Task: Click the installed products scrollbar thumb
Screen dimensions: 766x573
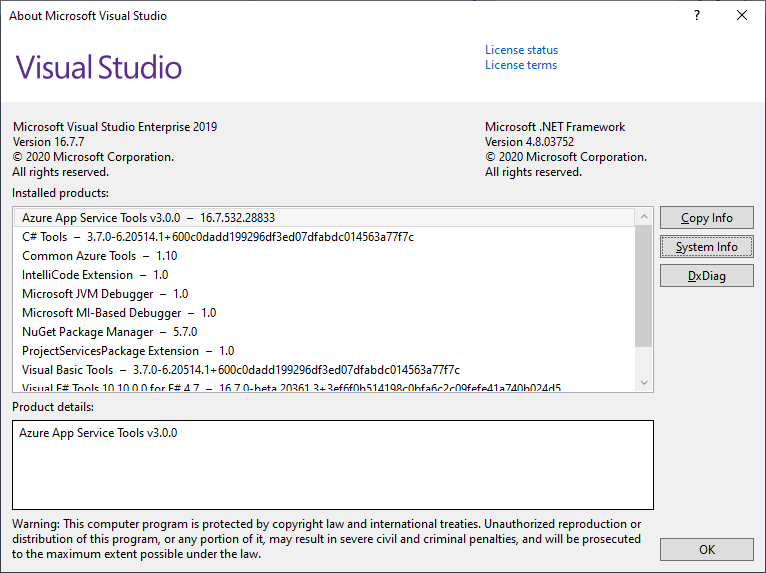Action: [x=644, y=286]
